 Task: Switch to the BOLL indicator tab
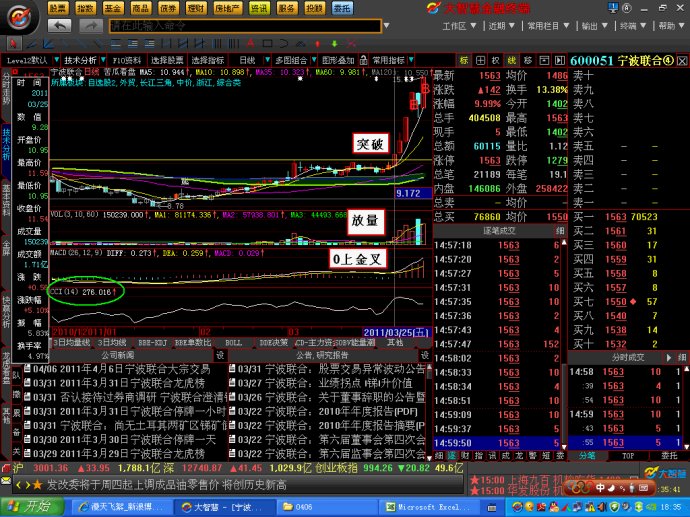[x=233, y=342]
